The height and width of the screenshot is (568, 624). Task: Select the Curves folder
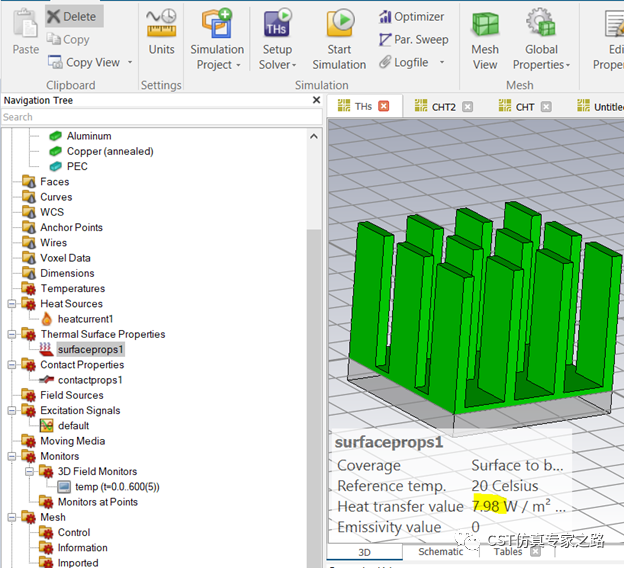(x=47, y=197)
